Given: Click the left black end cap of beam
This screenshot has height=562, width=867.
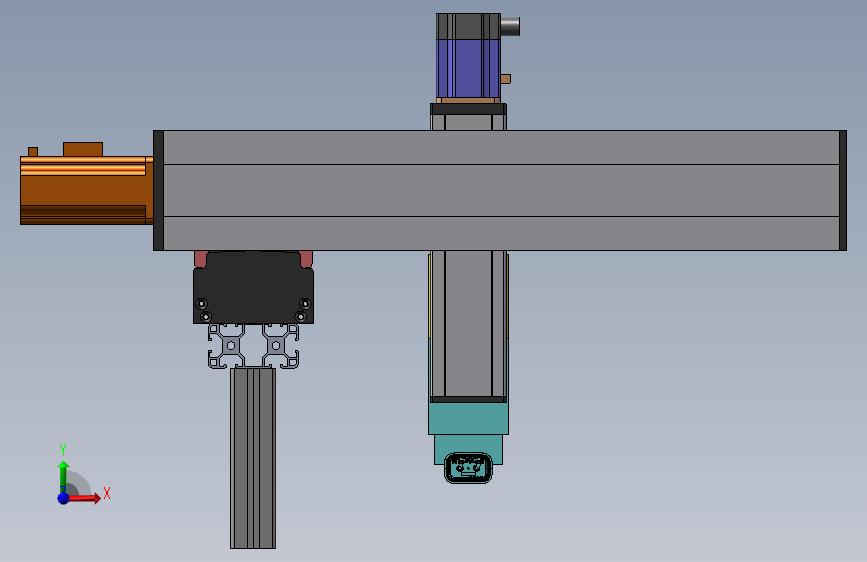Looking at the screenshot, I should tap(158, 190).
